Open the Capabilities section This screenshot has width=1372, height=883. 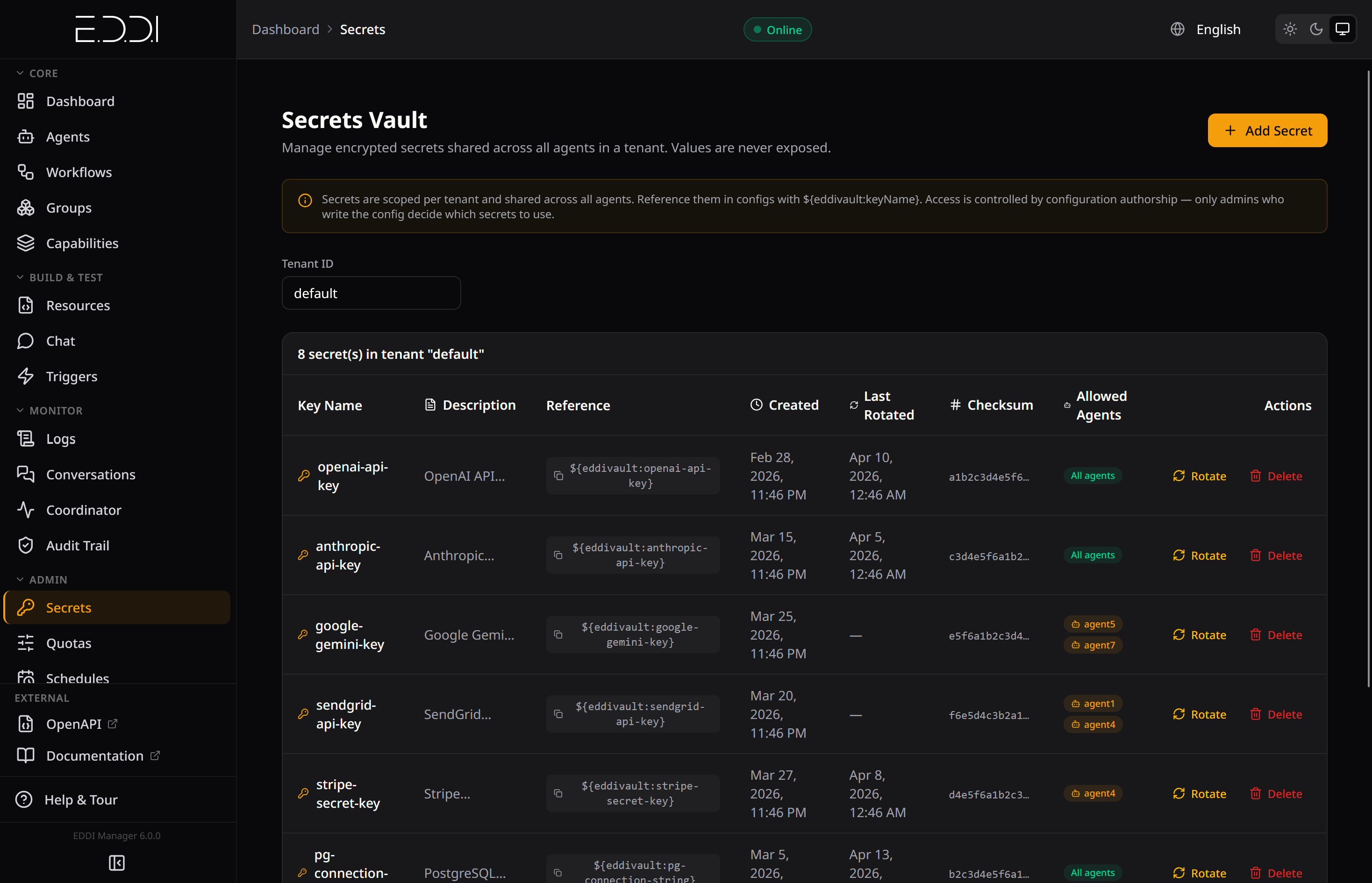tap(82, 243)
